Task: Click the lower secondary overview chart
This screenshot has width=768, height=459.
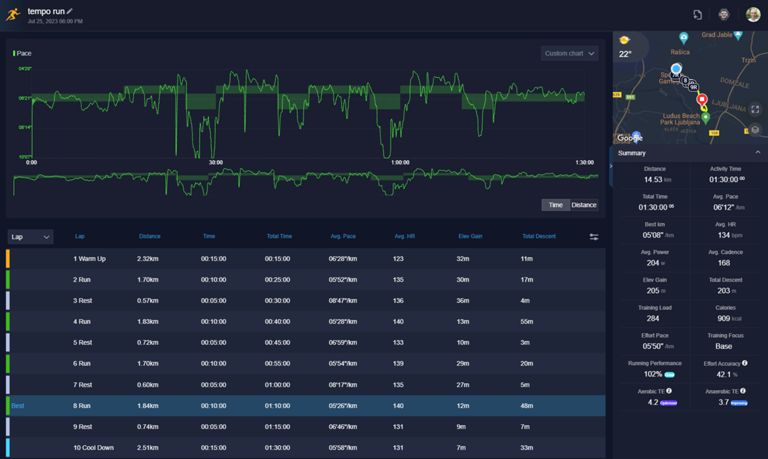Action: [306, 182]
